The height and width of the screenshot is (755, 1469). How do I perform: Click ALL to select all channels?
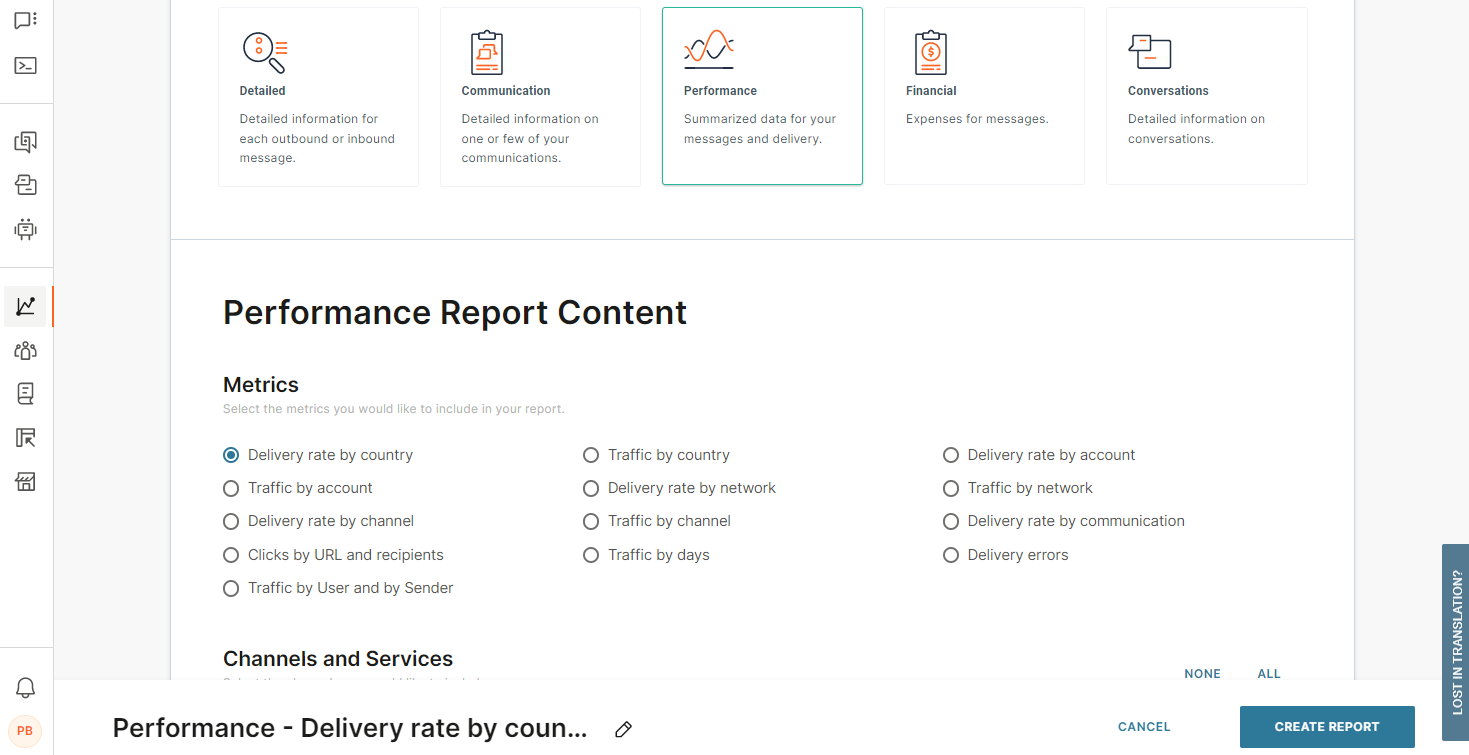tap(1269, 674)
